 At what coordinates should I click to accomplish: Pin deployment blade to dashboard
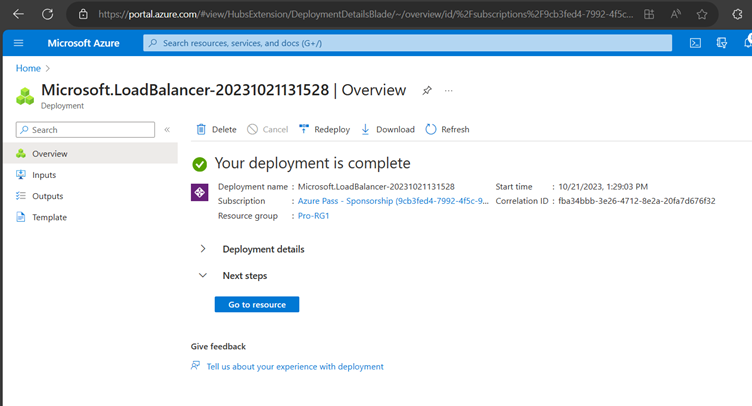(427, 90)
